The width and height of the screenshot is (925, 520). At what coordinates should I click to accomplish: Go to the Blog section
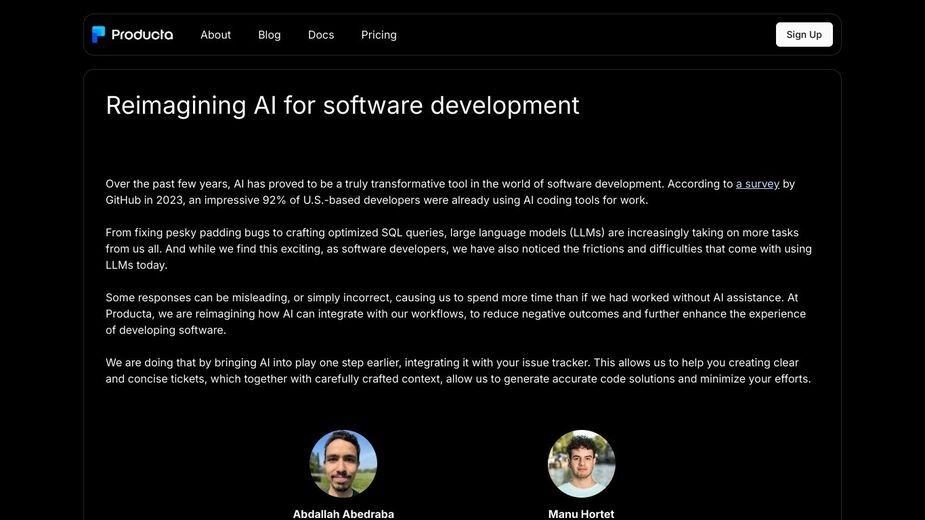point(269,35)
